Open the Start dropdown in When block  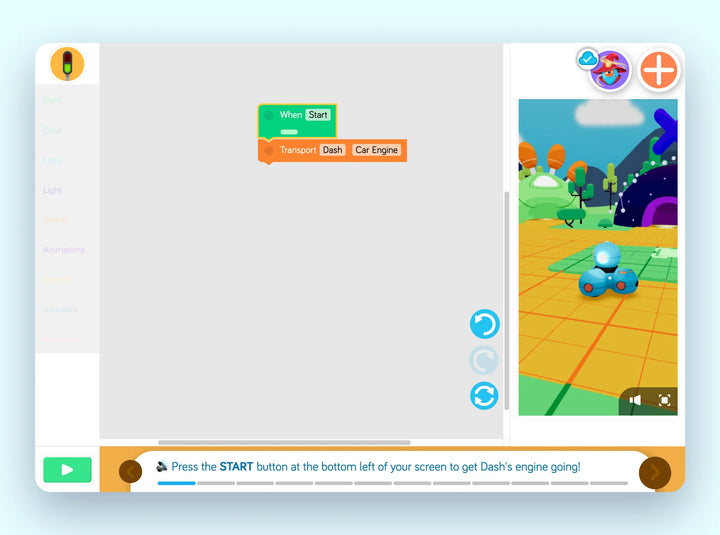[318, 115]
